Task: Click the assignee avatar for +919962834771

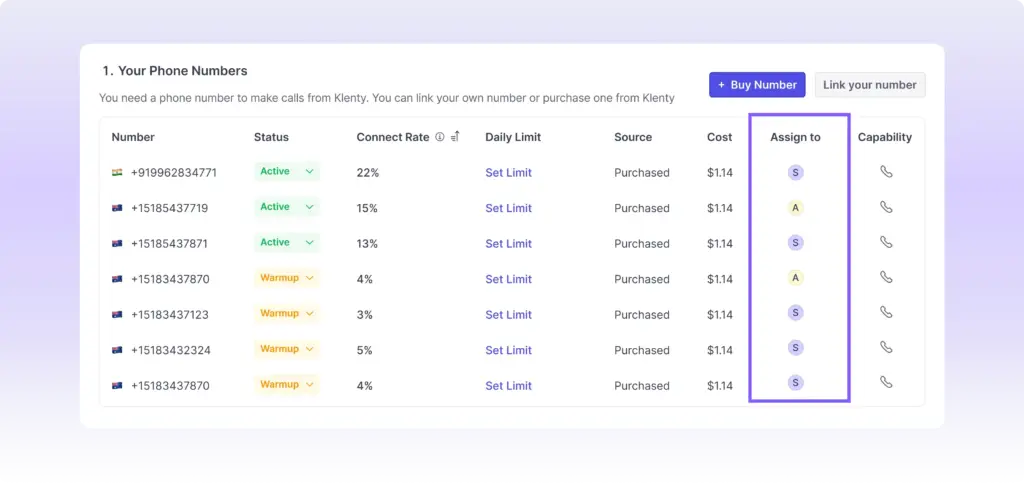Action: point(796,172)
